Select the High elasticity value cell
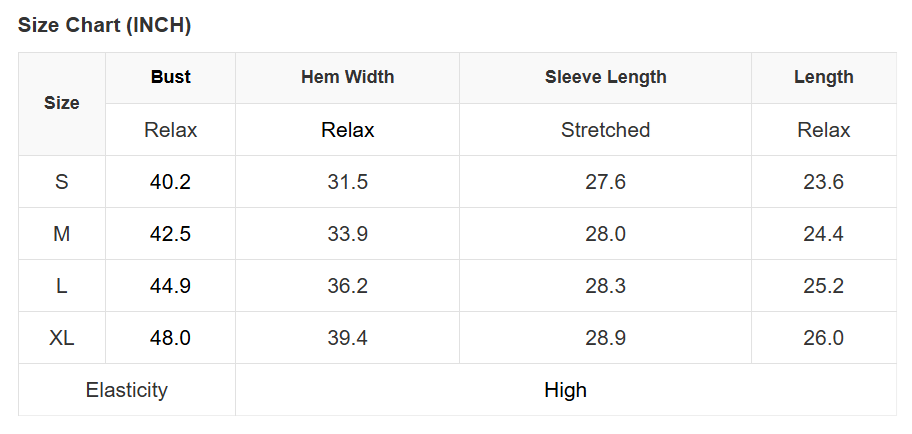The width and height of the screenshot is (912, 434). point(565,390)
